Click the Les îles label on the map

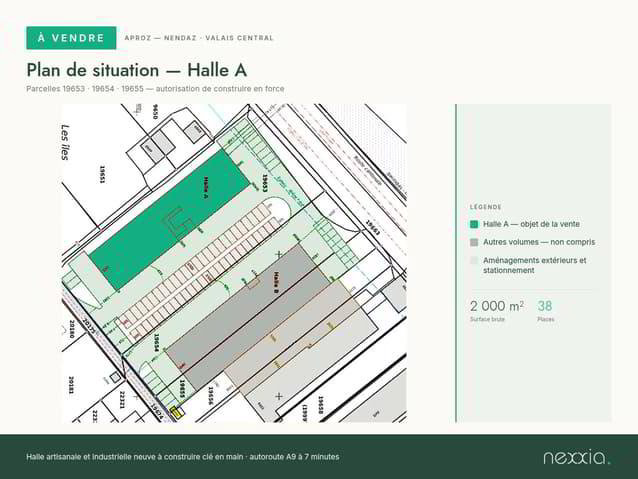point(65,142)
